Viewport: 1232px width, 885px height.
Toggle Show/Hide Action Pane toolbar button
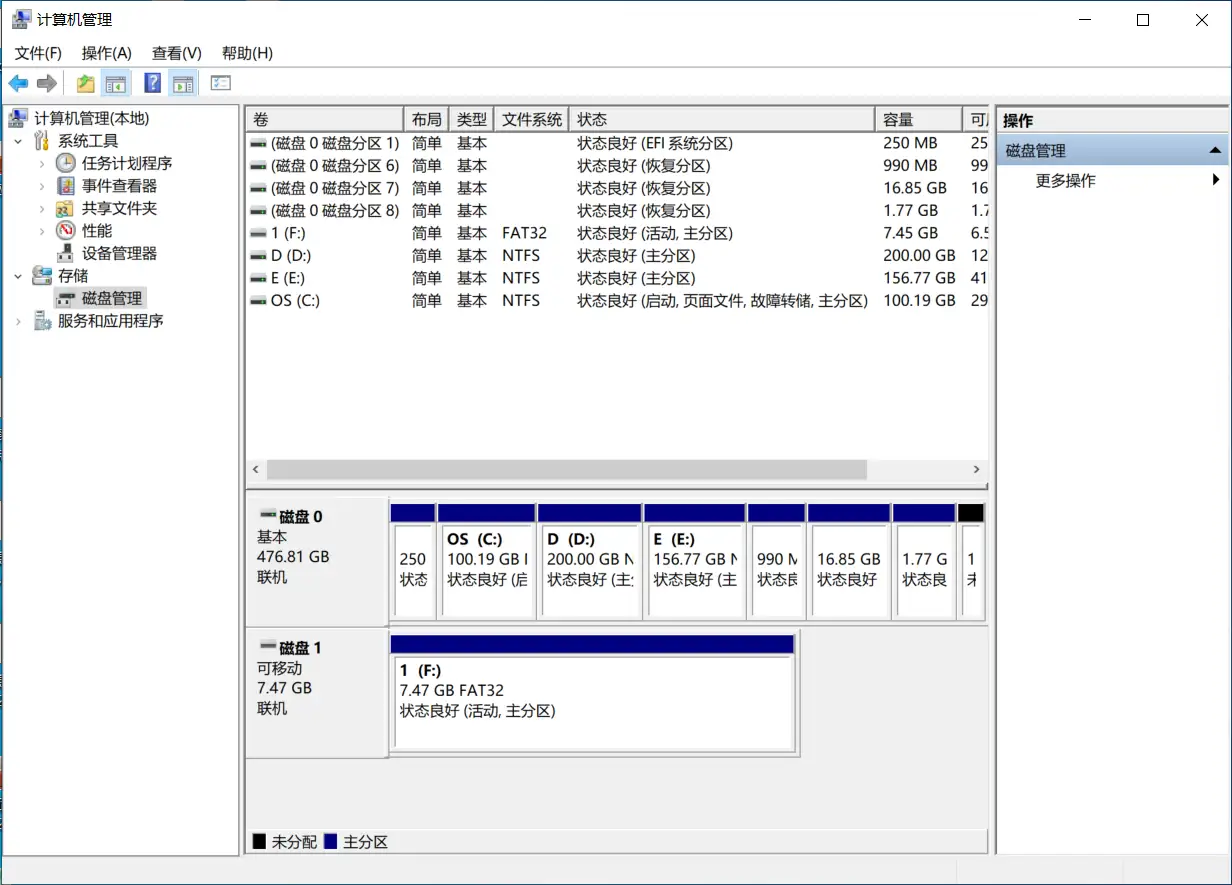coord(182,83)
